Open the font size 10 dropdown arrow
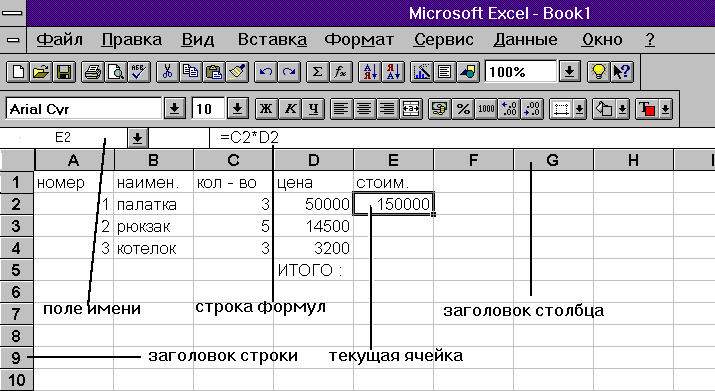Image resolution: width=715 pixels, height=391 pixels. pos(237,109)
